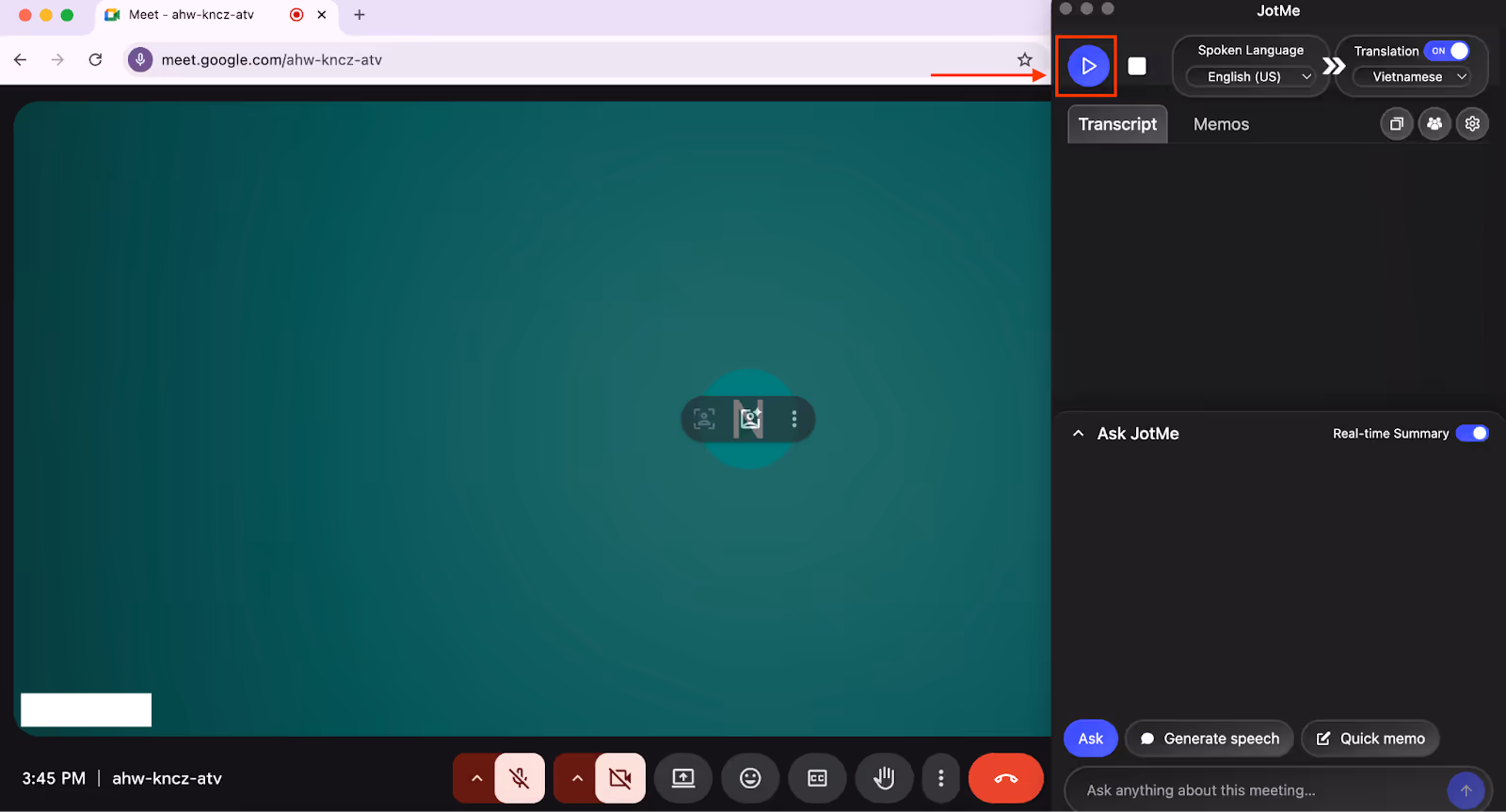Viewport: 1506px width, 812px height.
Task: Turn on the camera in Meet
Action: (x=620, y=778)
